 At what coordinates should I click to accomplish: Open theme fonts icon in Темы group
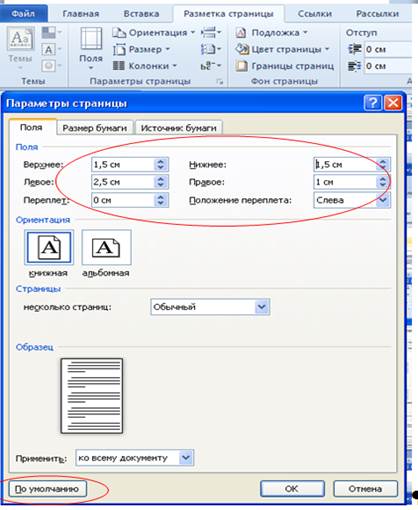click(x=52, y=50)
